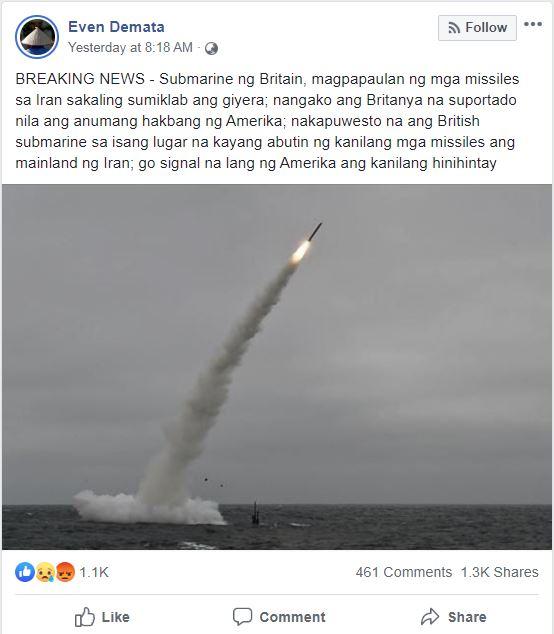554x634 pixels.
Task: Open the three-dot post options menu
Action: (533, 24)
